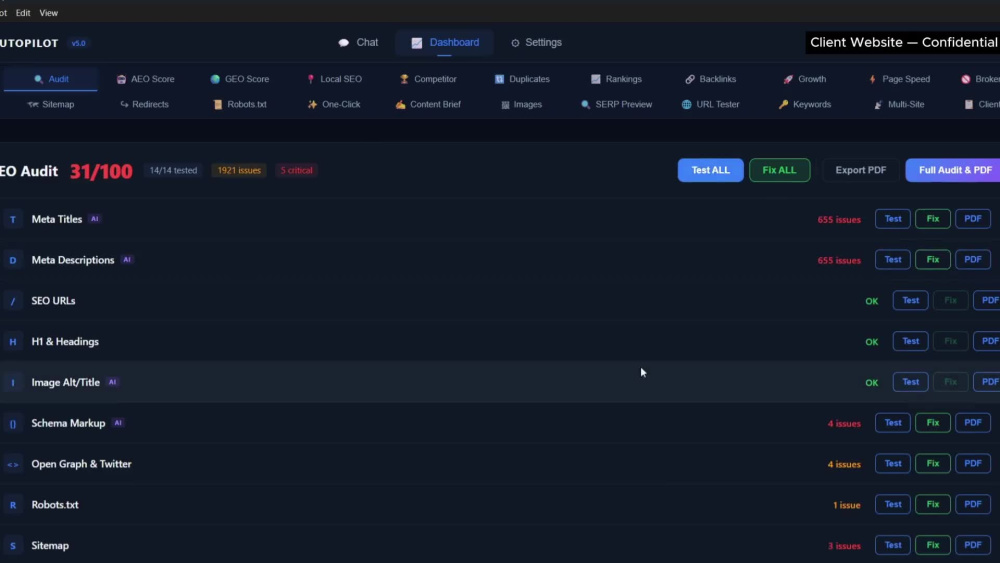Test the H1 & Headings row

[x=911, y=341]
